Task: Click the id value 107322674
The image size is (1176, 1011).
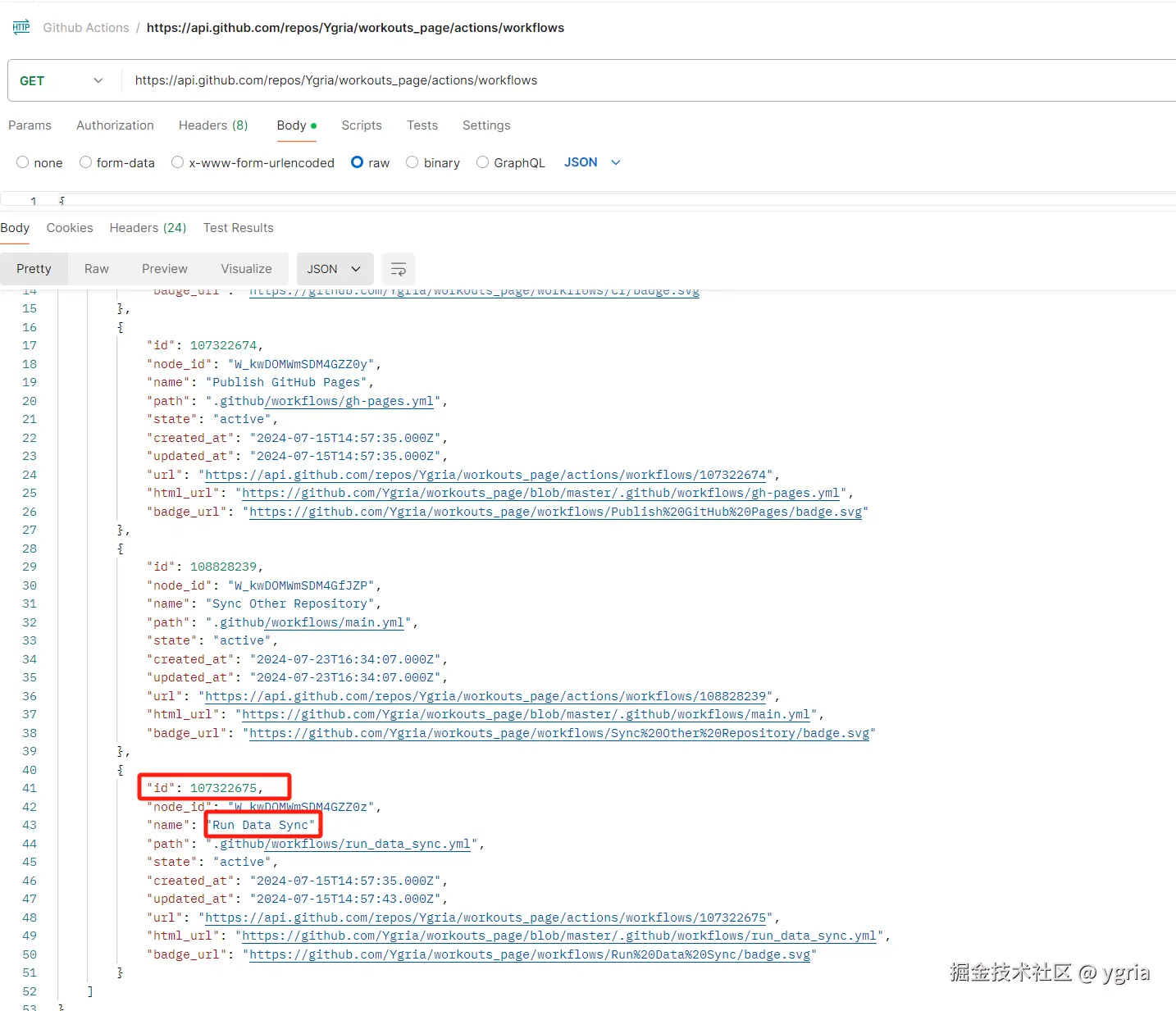Action: click(x=223, y=345)
